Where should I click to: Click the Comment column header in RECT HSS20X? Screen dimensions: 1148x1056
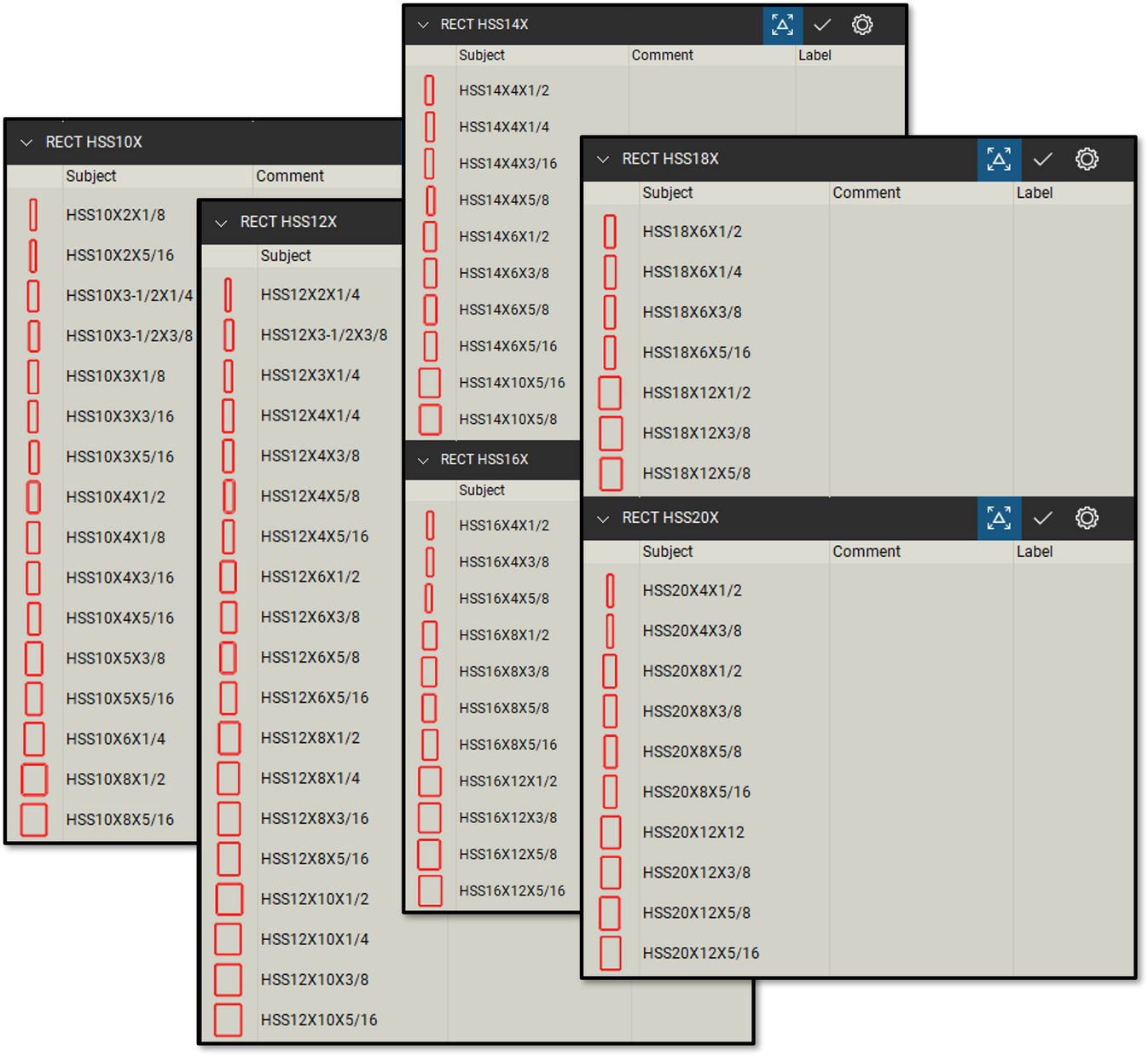click(867, 551)
